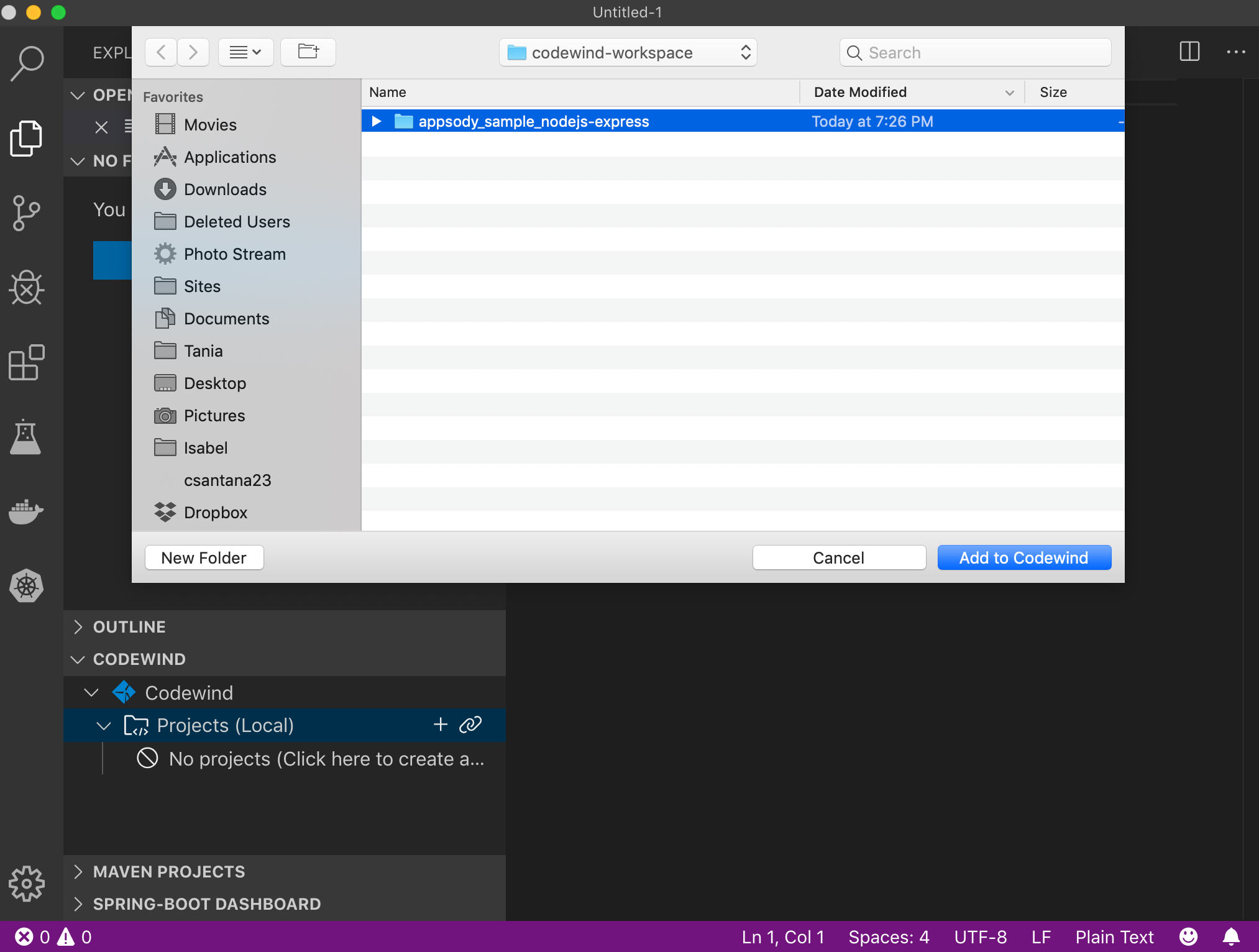Open the Test flask icon
The height and width of the screenshot is (952, 1259).
coord(27,437)
